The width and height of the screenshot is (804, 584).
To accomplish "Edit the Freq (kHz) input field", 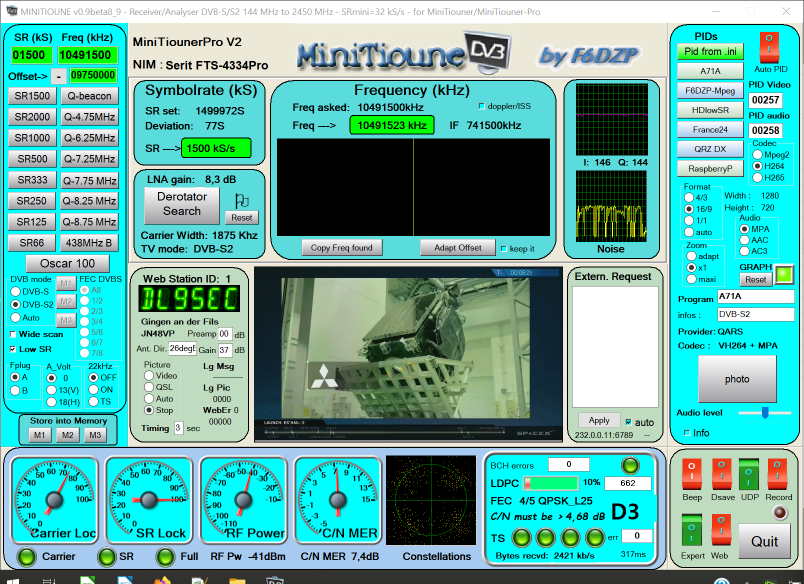I will coord(88,55).
